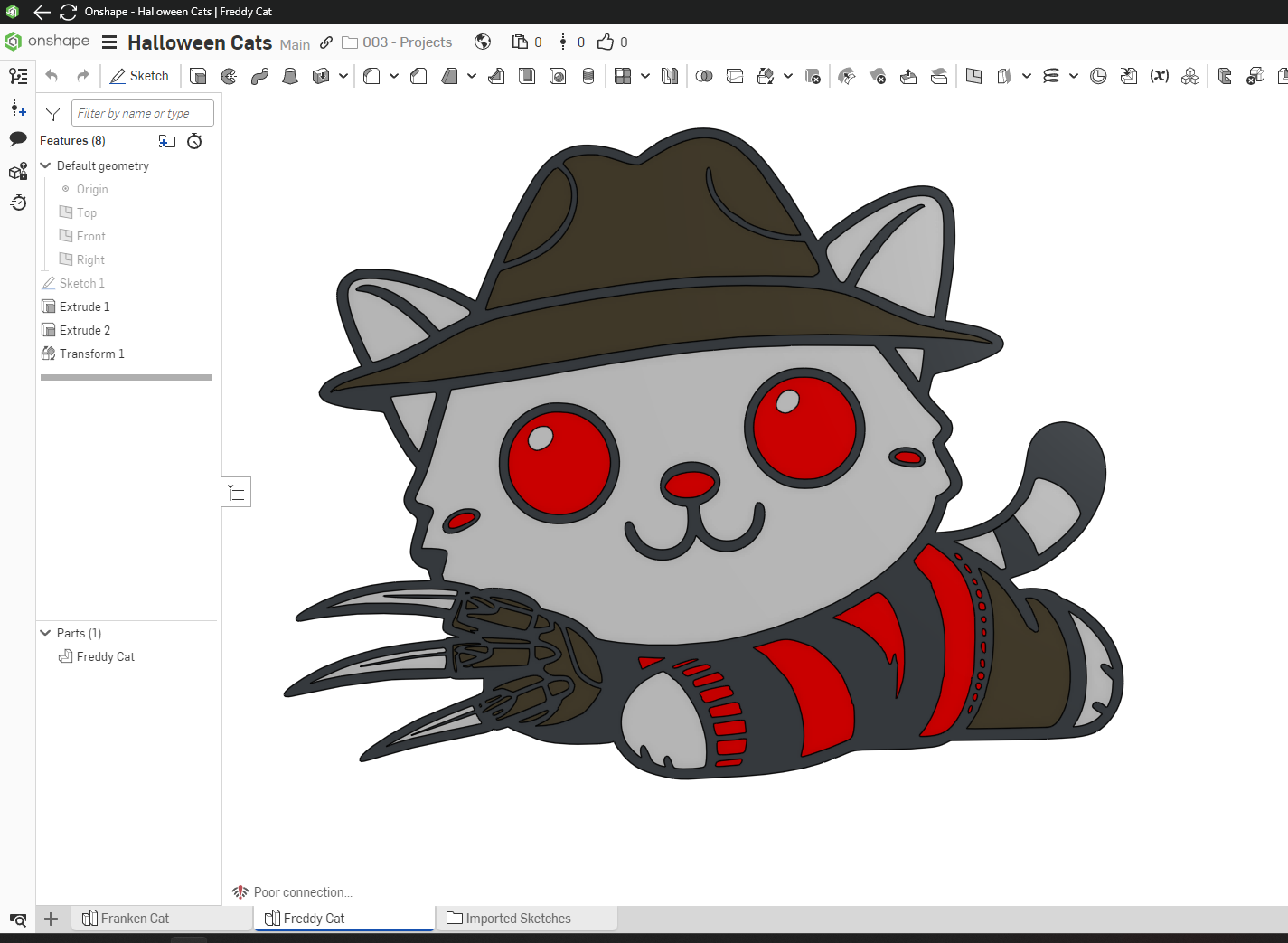Select the Linear pattern tool
The width and height of the screenshot is (1288, 943).
[x=623, y=76]
